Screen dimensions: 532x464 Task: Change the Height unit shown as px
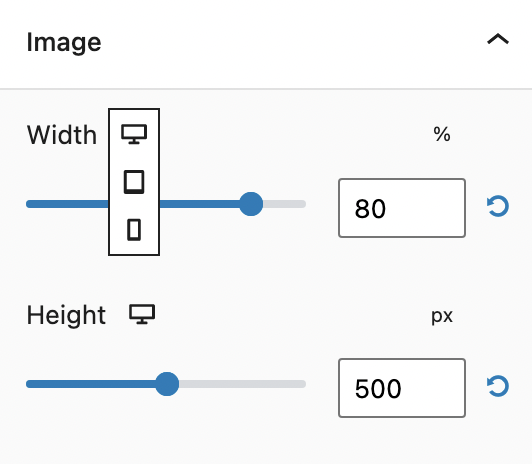pos(442,316)
